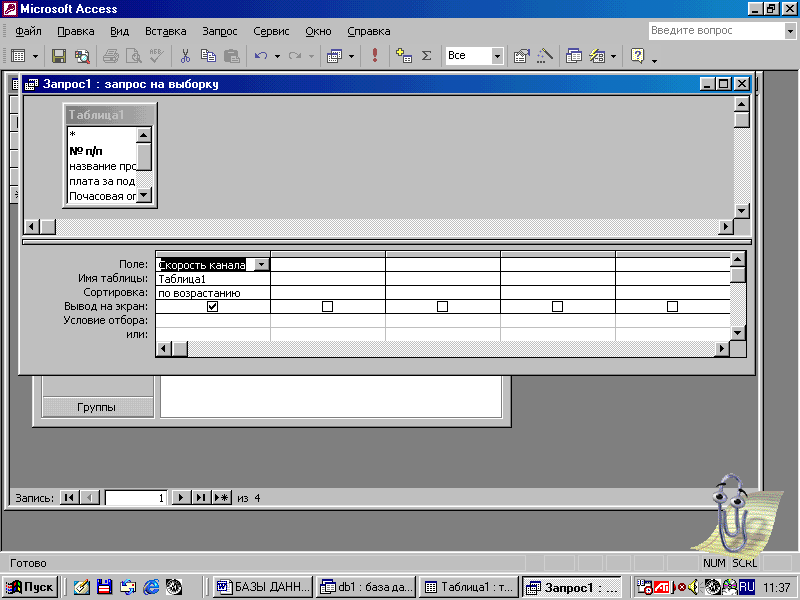The width and height of the screenshot is (800, 600).
Task: Cut with the scissors icon
Action: [x=185, y=56]
